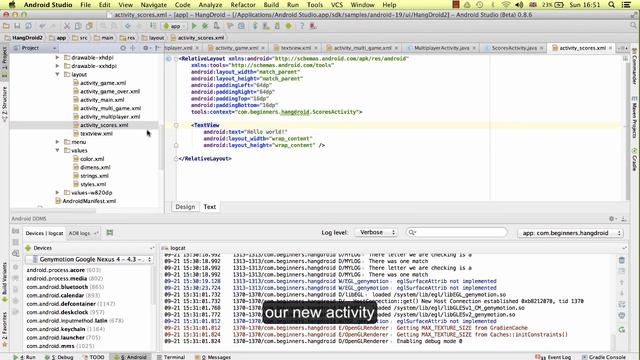The height and width of the screenshot is (360, 640).
Task: Expand the menu folder in tree
Action: pyautogui.click(x=58, y=142)
